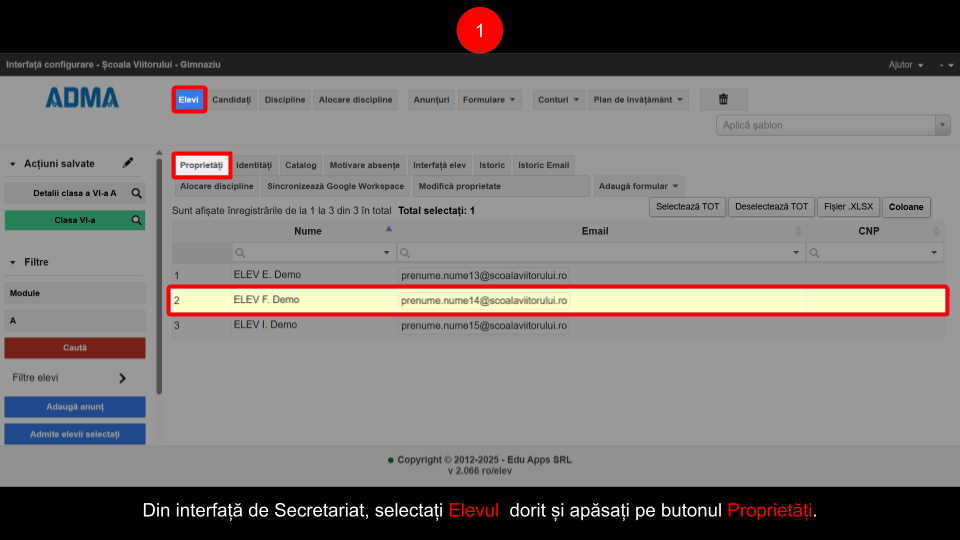Expand the Formulare dropdown menu
960x540 pixels.
click(489, 99)
